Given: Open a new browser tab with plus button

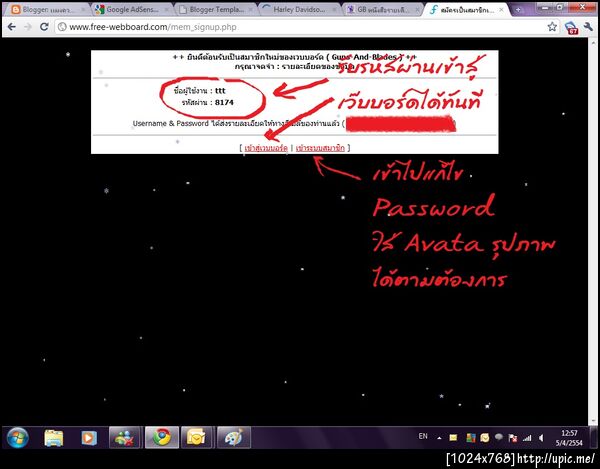Looking at the screenshot, I should (518, 10).
